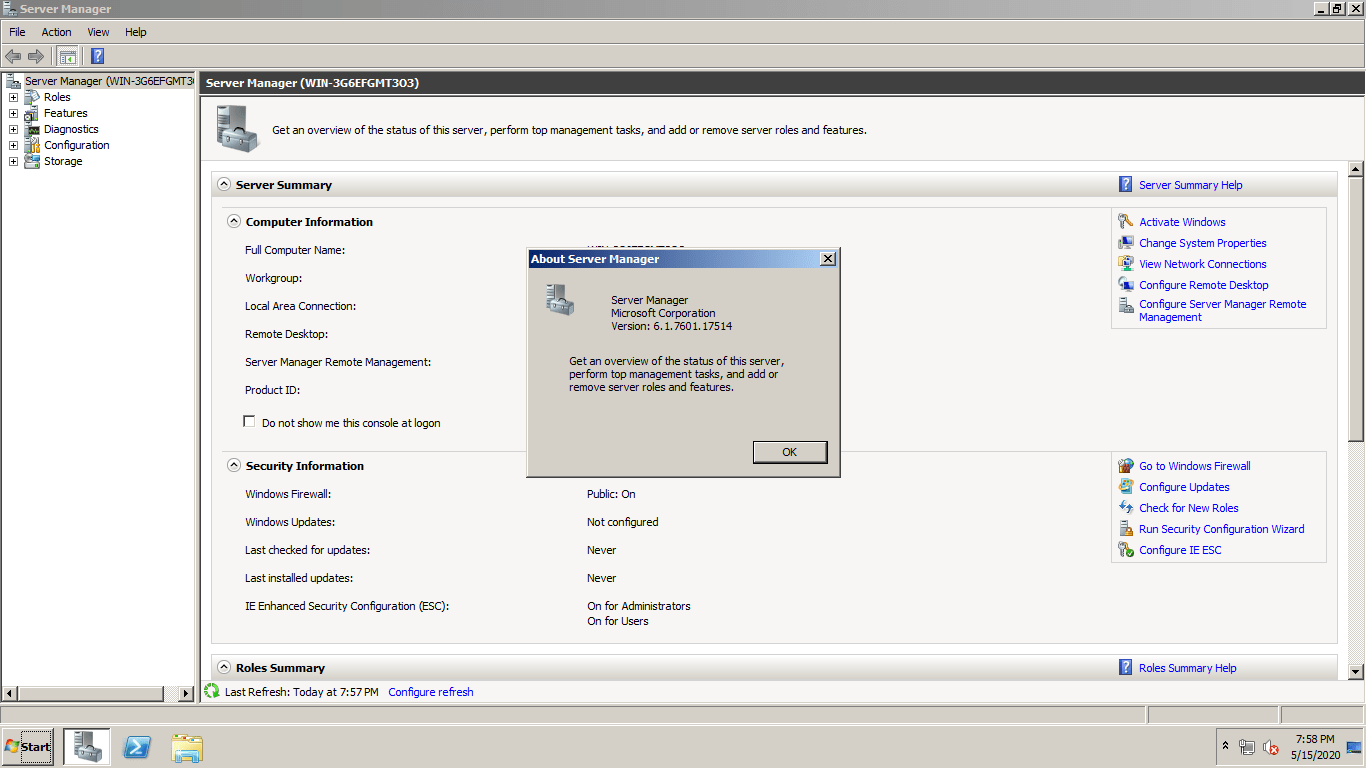Click 'Not configured' Windows Updates value
The image size is (1366, 768).
coord(622,522)
